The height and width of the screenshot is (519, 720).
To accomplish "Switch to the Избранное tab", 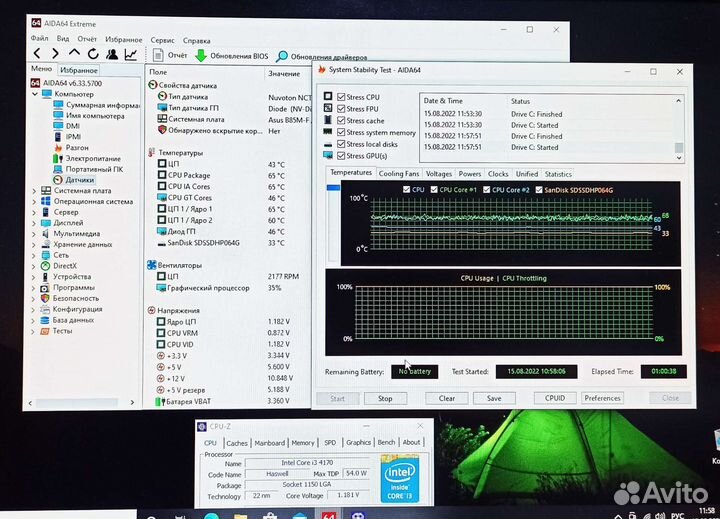I will click(79, 70).
